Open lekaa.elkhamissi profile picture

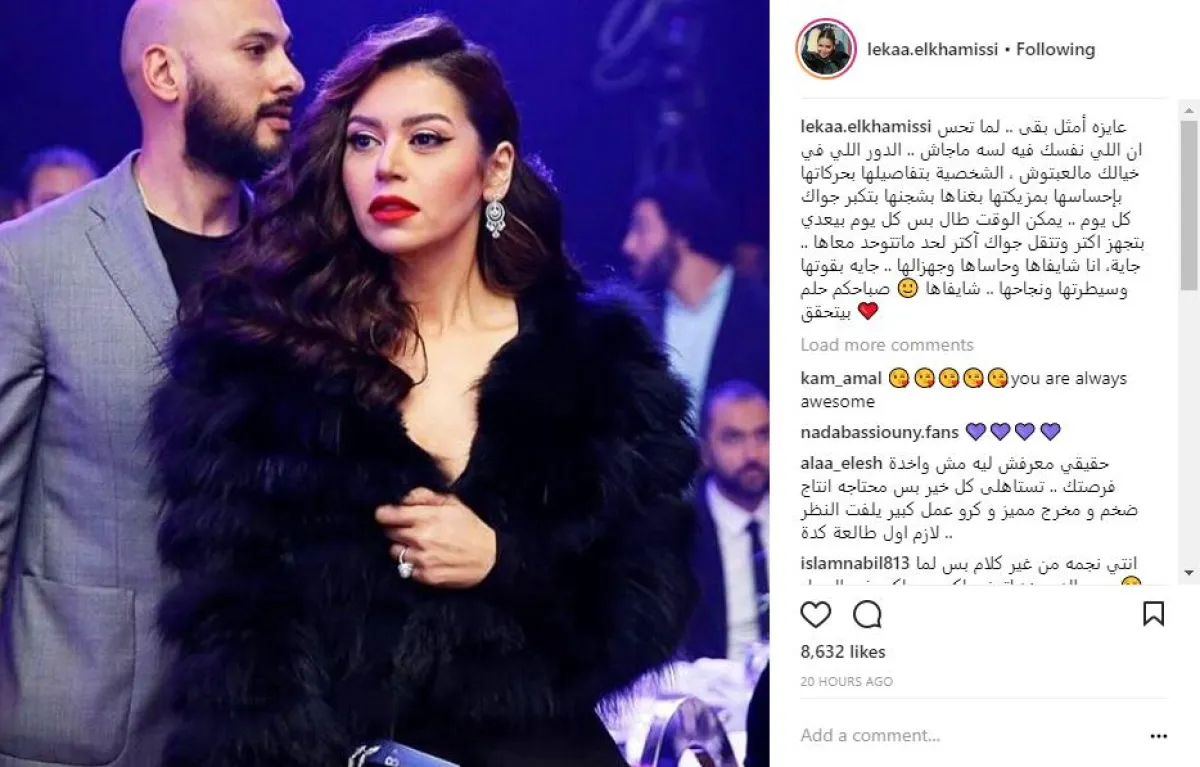tap(826, 49)
